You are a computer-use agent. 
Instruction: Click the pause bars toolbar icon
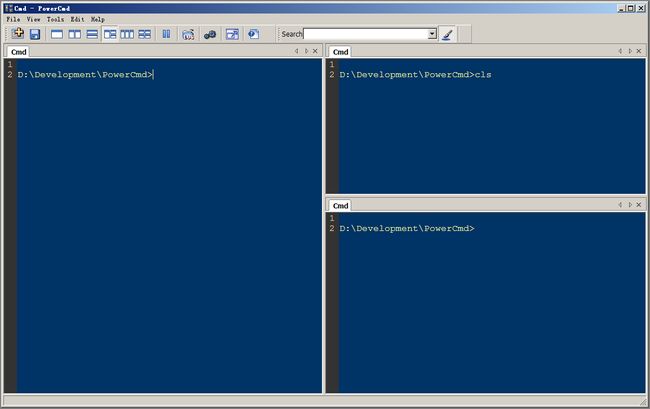[166, 34]
